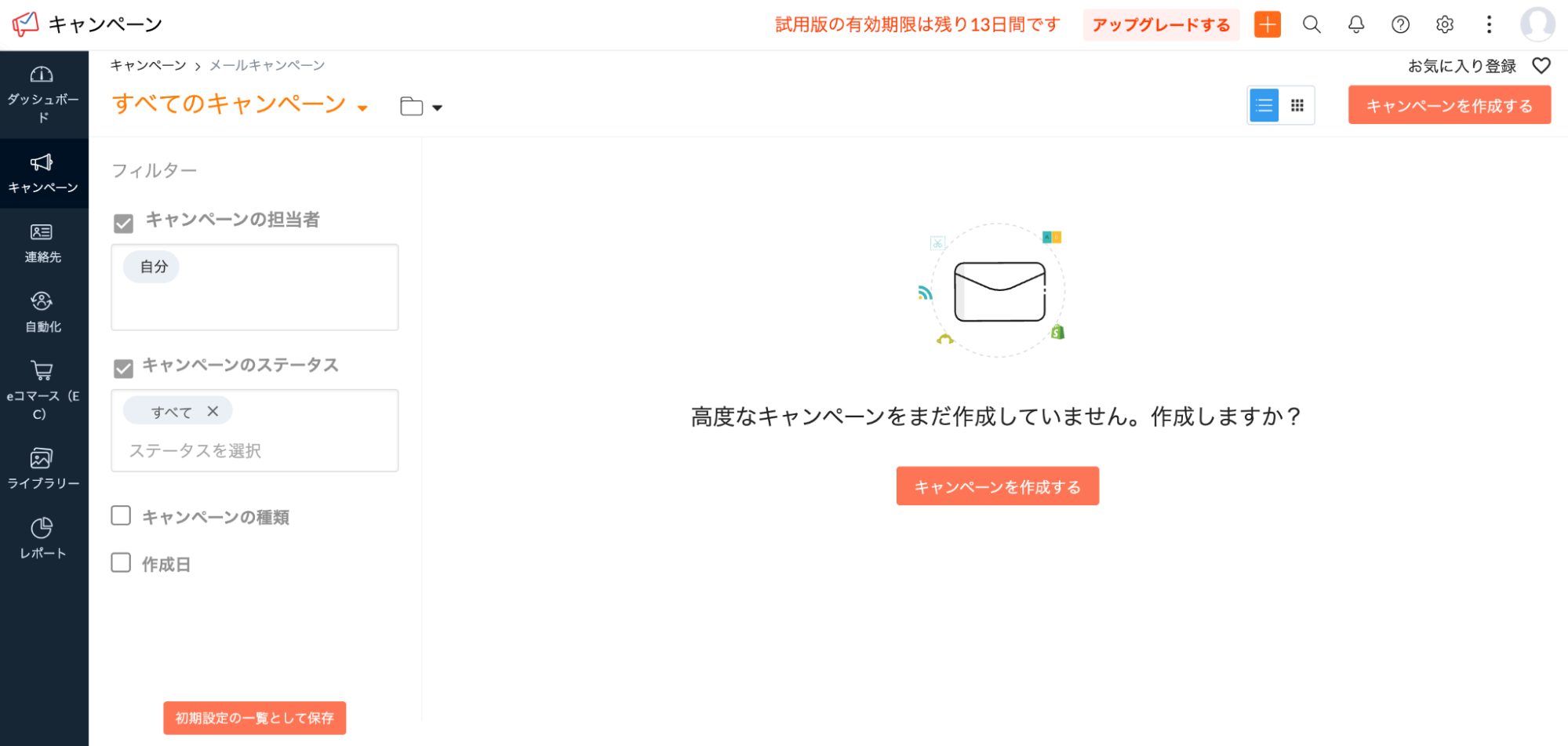The image size is (1568, 746).
Task: Expand the すべてのキャンペーン dropdown
Action: (362, 108)
